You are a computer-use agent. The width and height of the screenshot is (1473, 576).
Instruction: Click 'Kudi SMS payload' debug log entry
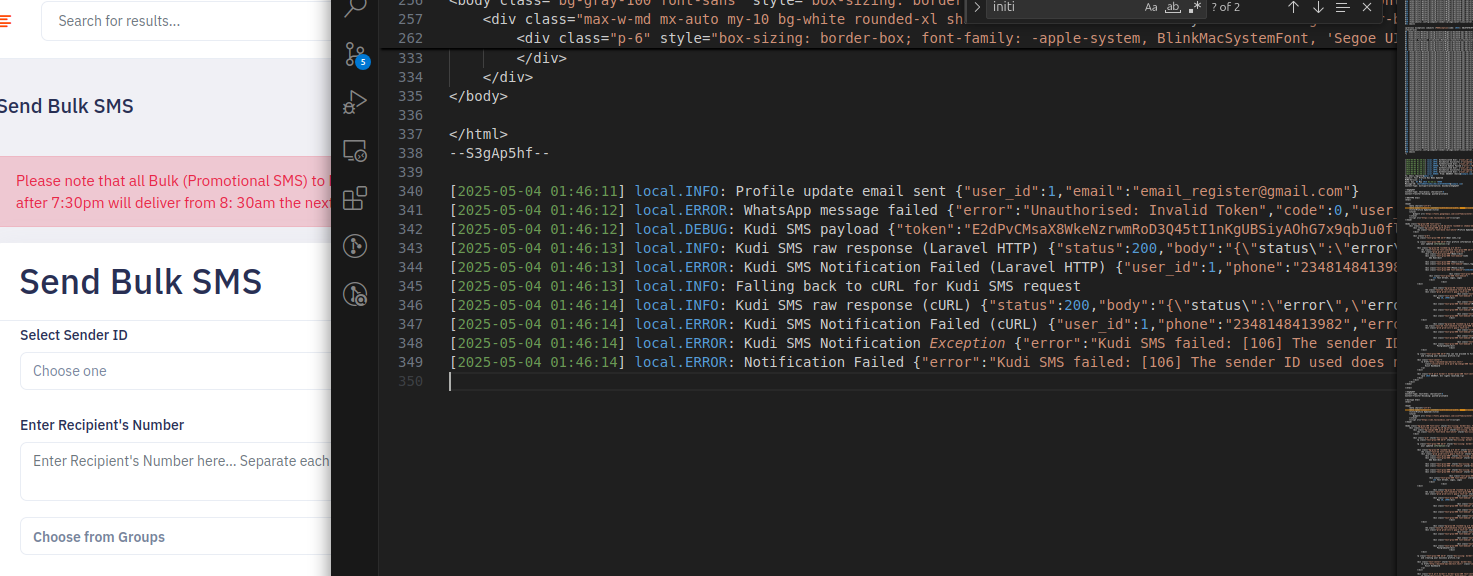[x=921, y=229]
